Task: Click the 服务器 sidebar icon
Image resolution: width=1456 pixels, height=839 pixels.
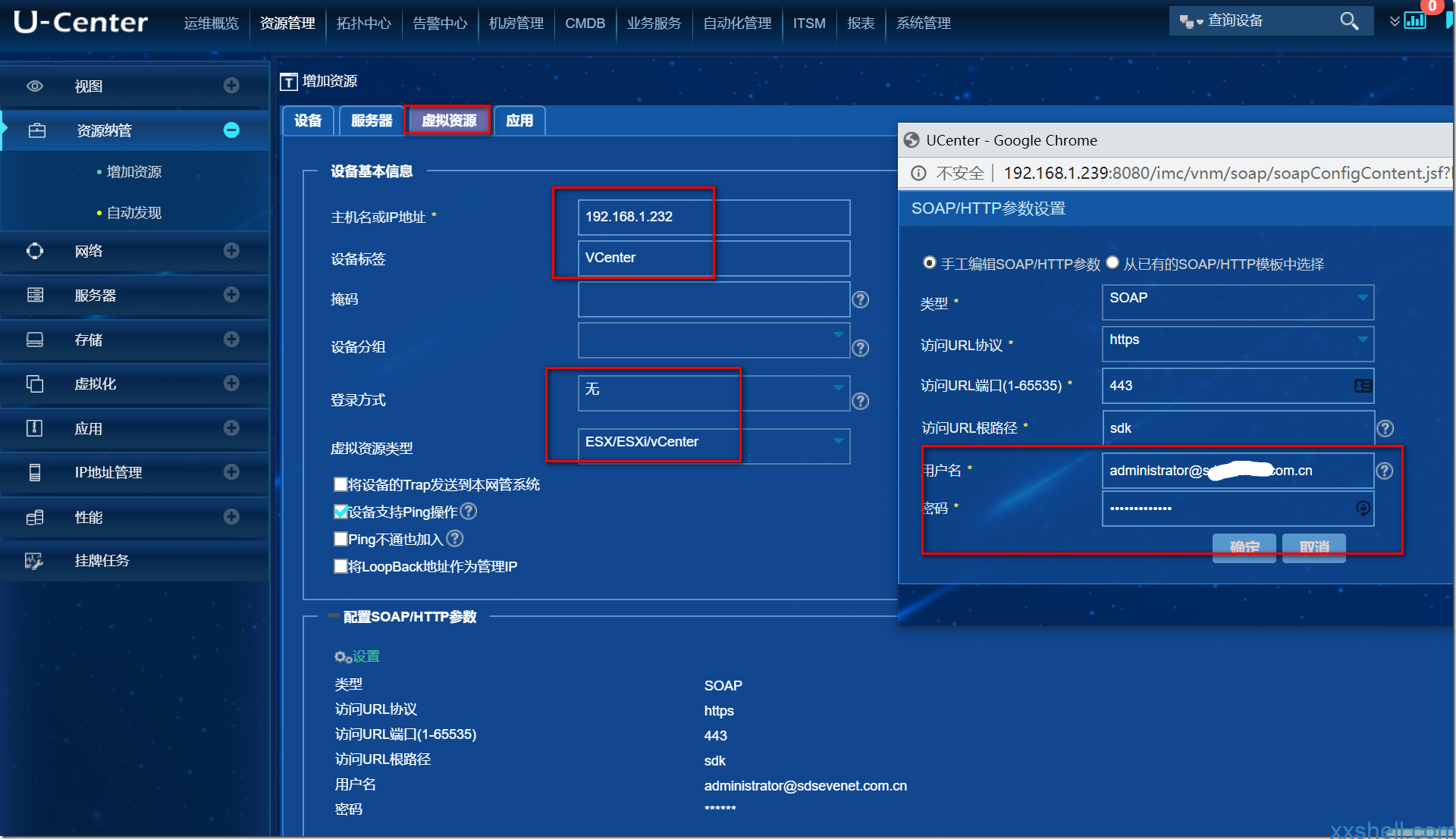Action: click(35, 295)
